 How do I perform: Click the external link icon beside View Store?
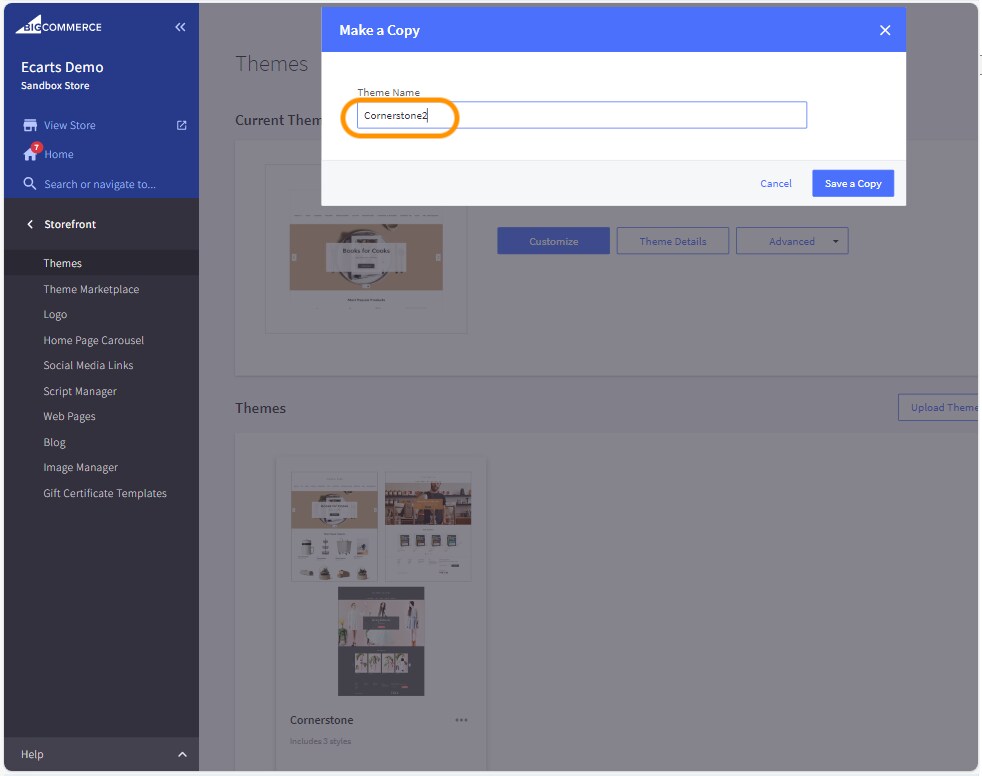tap(180, 125)
